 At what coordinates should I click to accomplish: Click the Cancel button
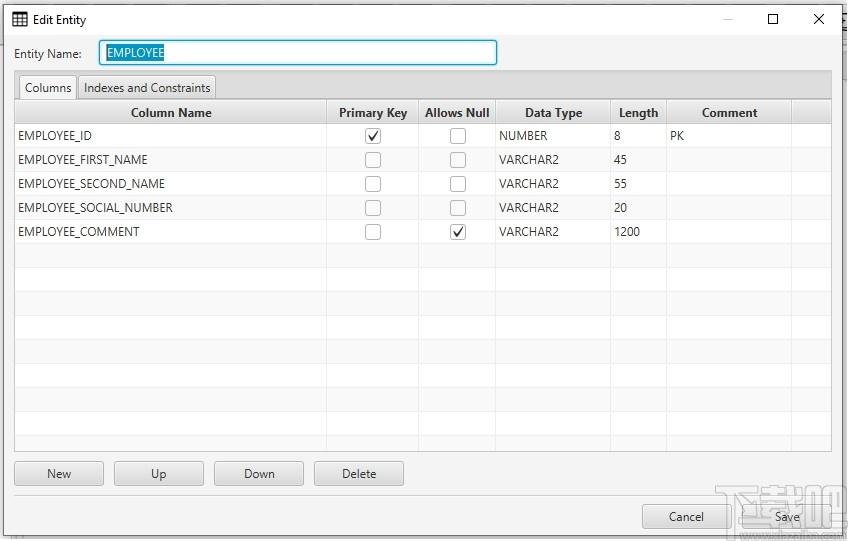686,517
